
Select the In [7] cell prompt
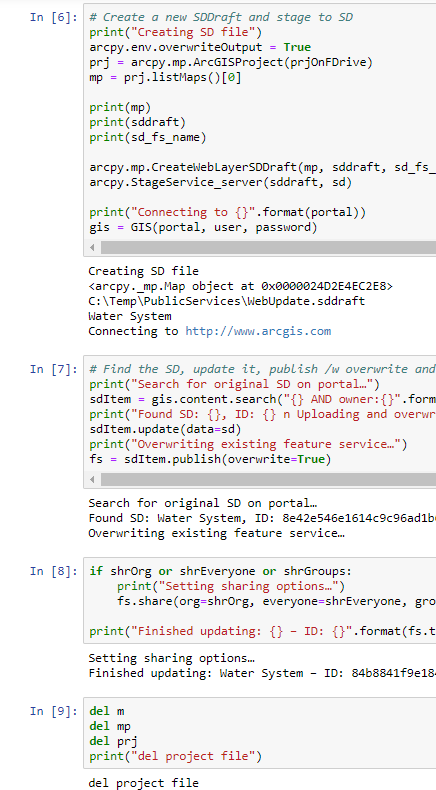point(53,369)
